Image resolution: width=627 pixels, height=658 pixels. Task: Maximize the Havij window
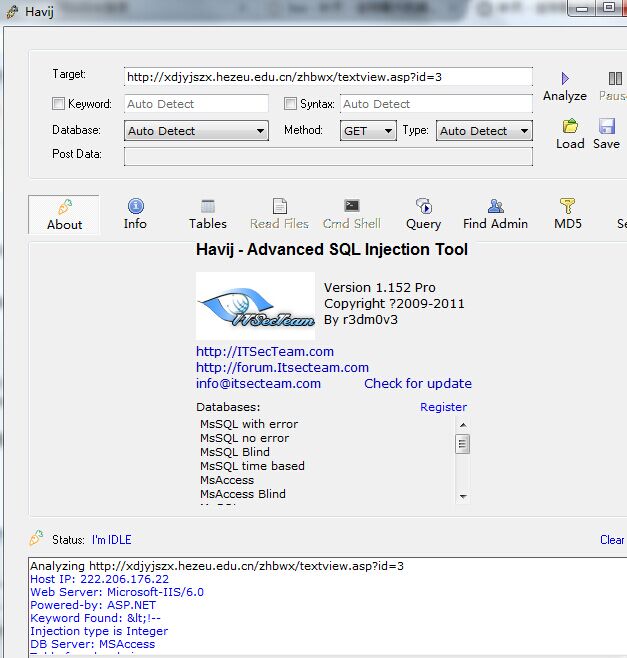pos(609,8)
